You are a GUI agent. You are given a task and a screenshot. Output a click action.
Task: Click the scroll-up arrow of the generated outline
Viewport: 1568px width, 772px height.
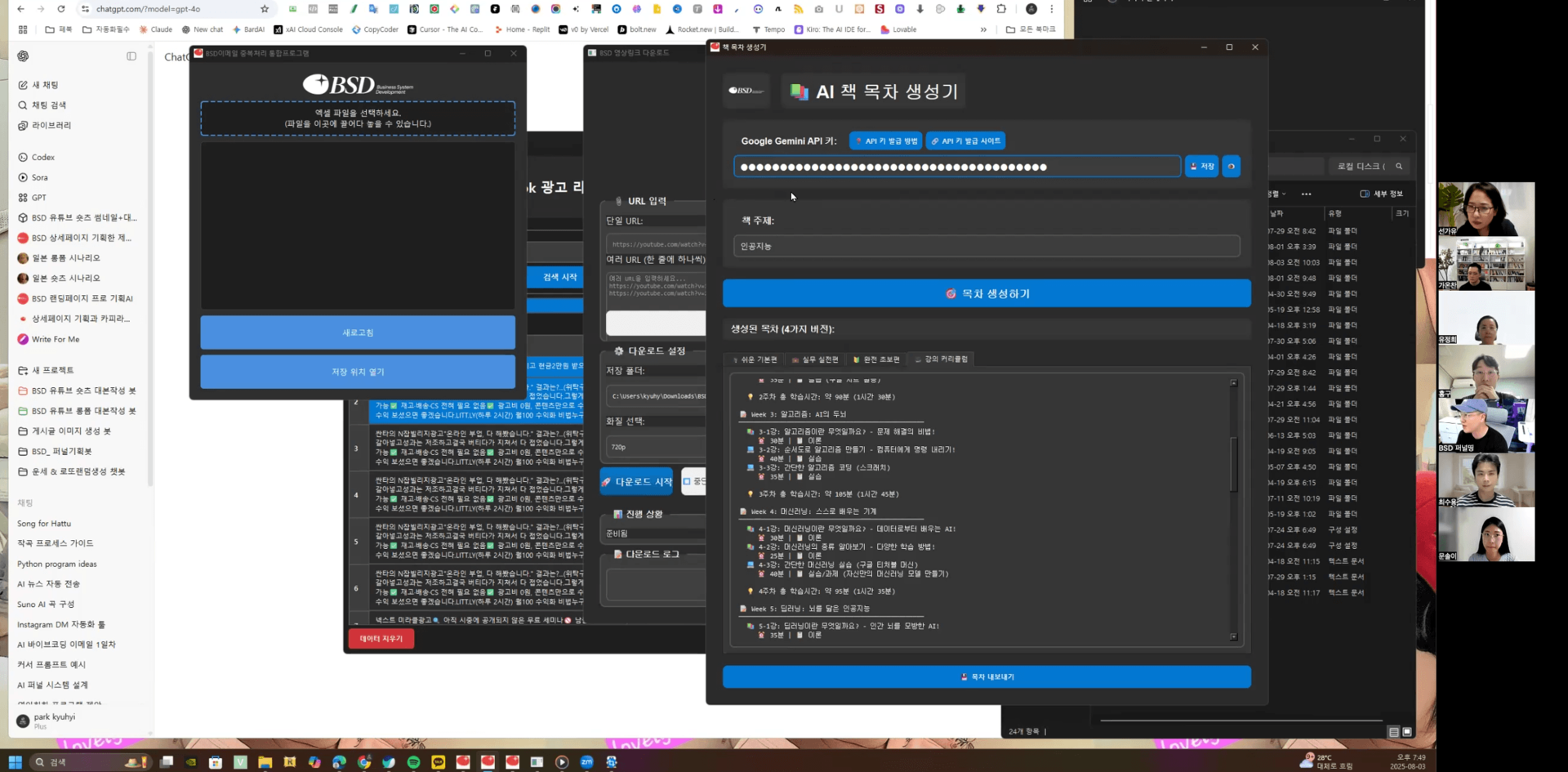click(1234, 382)
